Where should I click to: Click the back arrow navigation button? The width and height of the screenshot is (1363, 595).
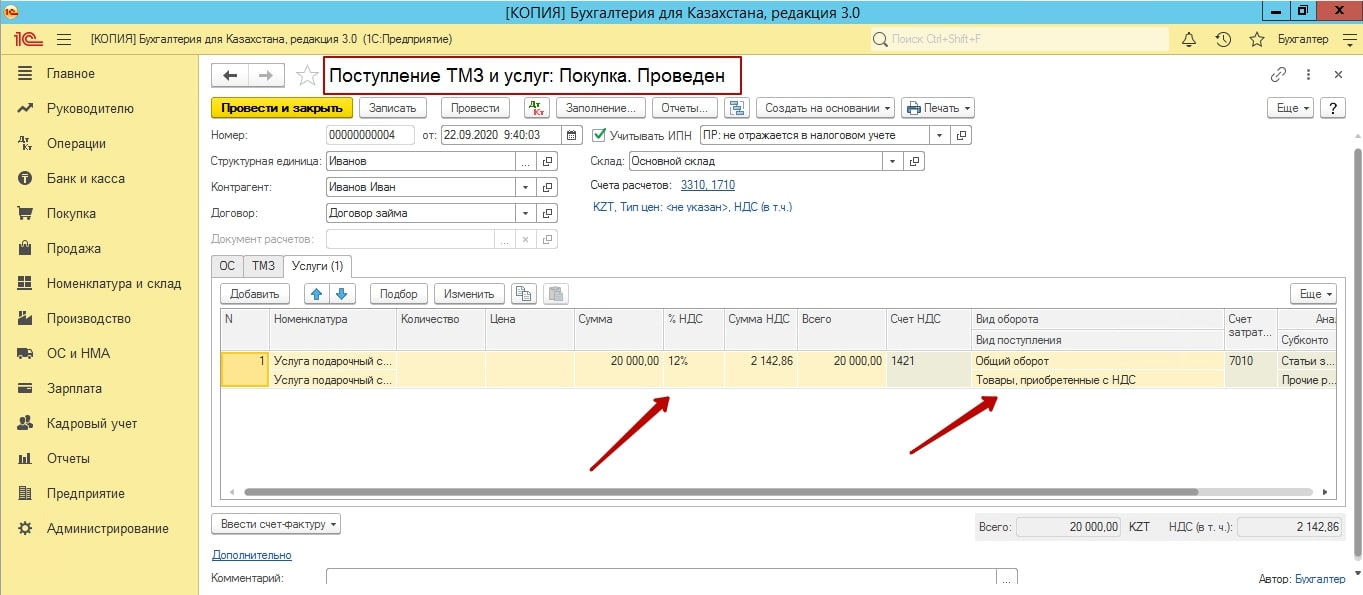click(230, 76)
